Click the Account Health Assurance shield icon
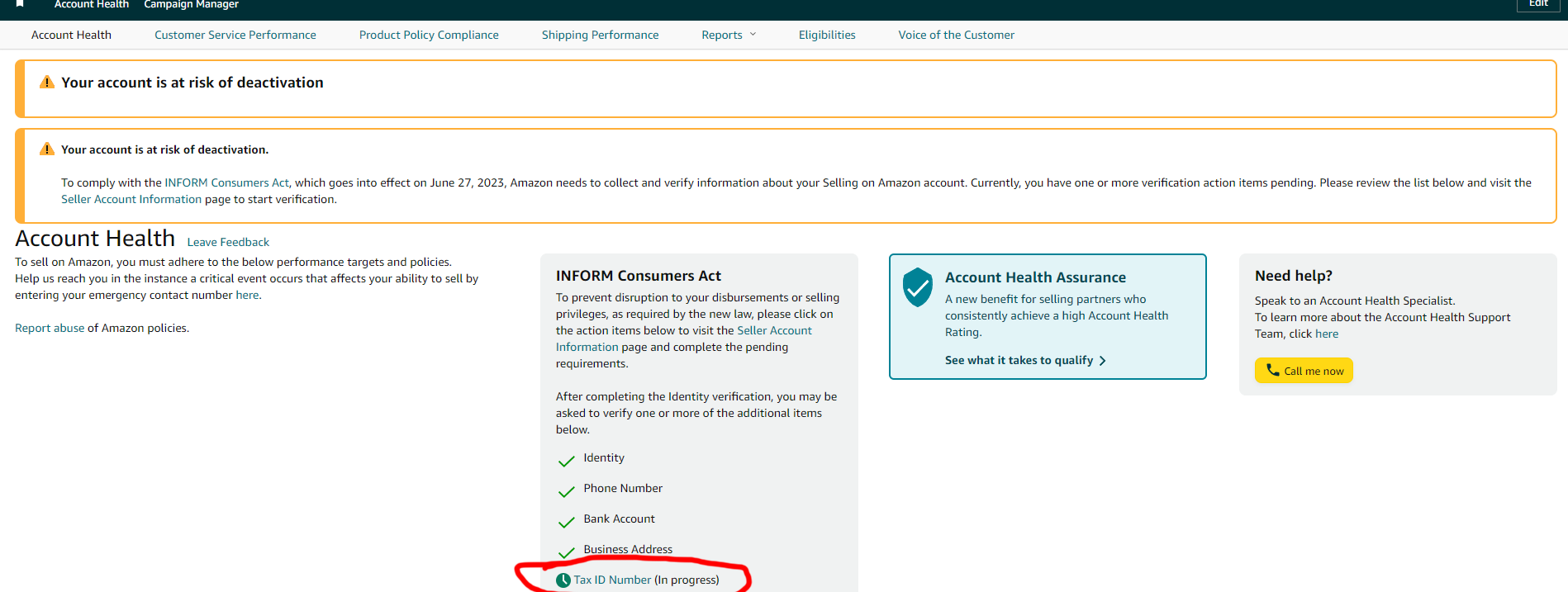 click(x=917, y=287)
